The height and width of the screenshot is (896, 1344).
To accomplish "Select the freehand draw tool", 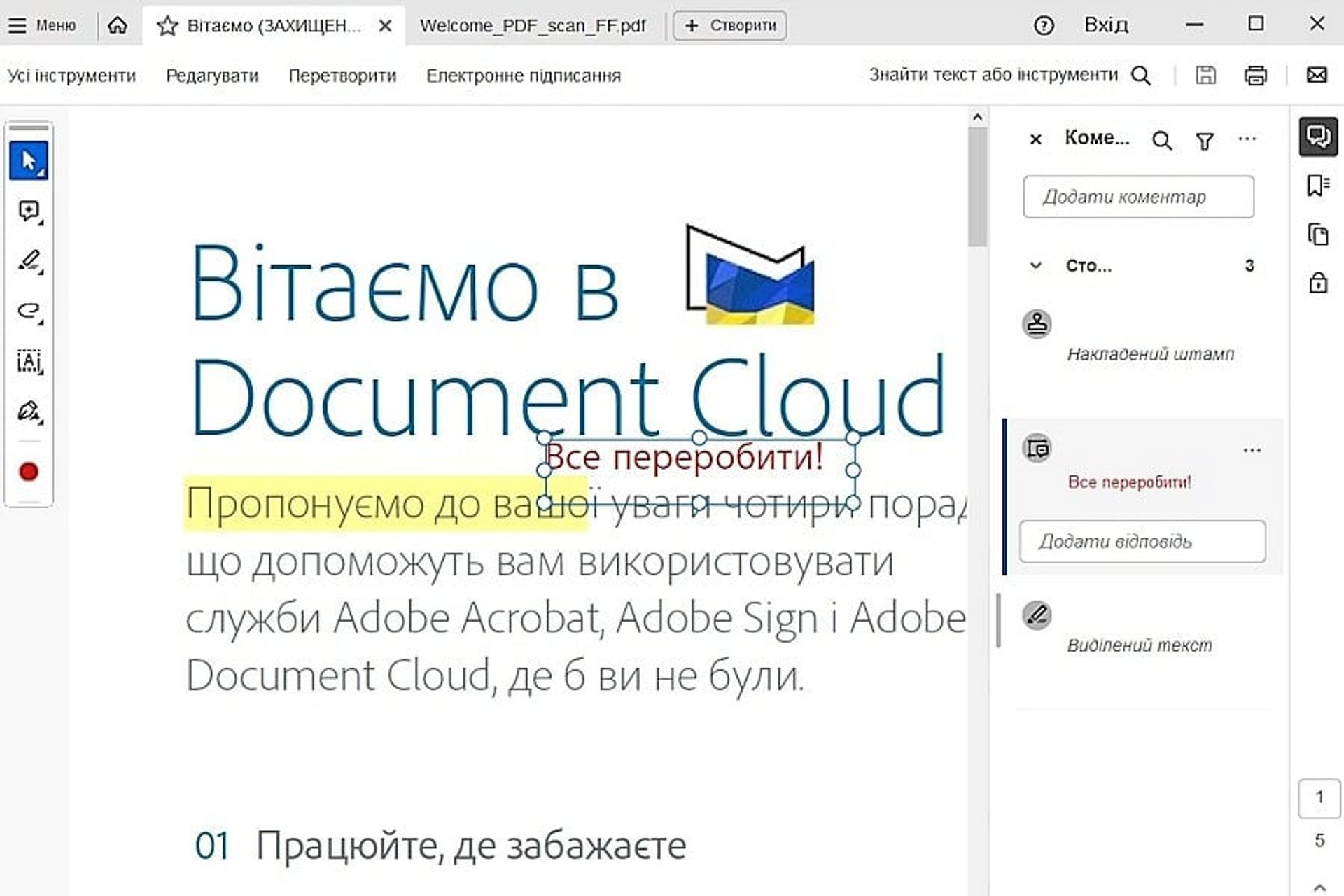I will coord(29,312).
